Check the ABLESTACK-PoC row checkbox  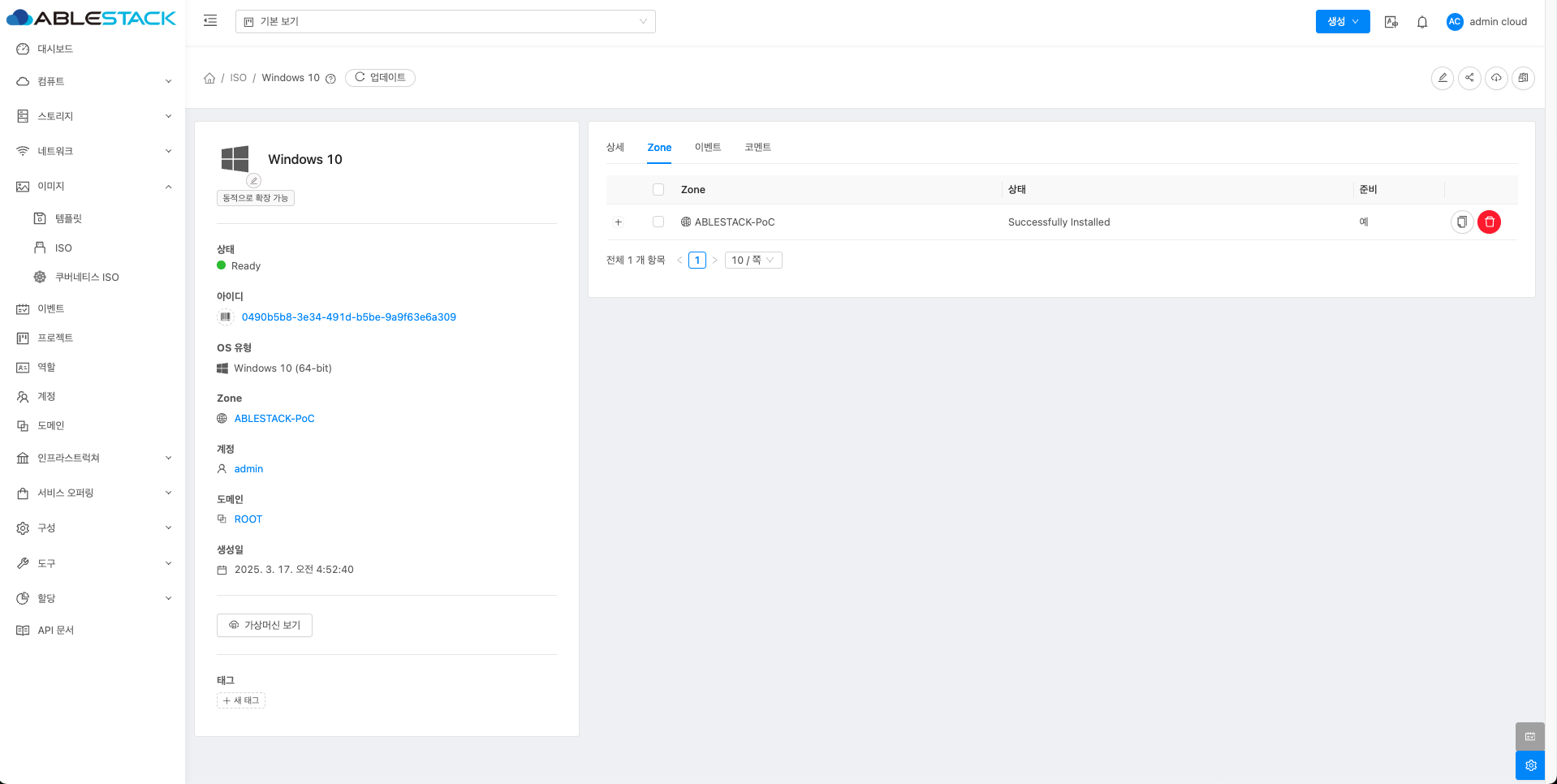(658, 222)
